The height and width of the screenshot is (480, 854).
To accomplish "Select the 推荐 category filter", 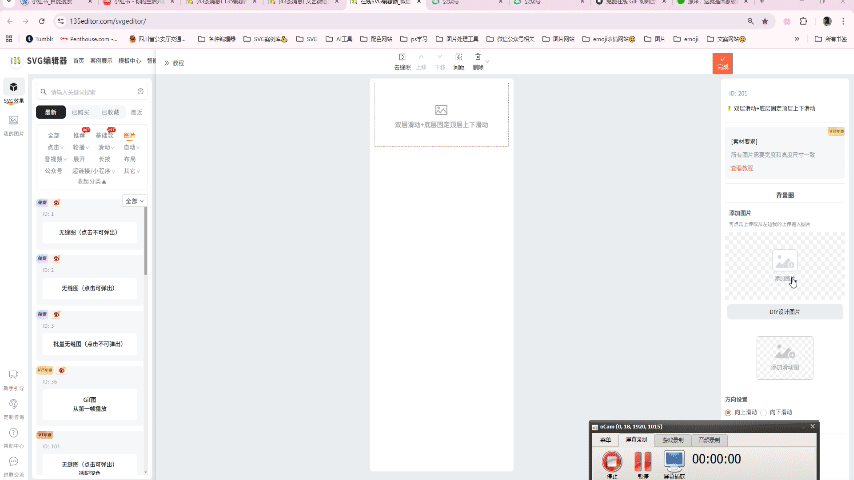I will [79, 135].
